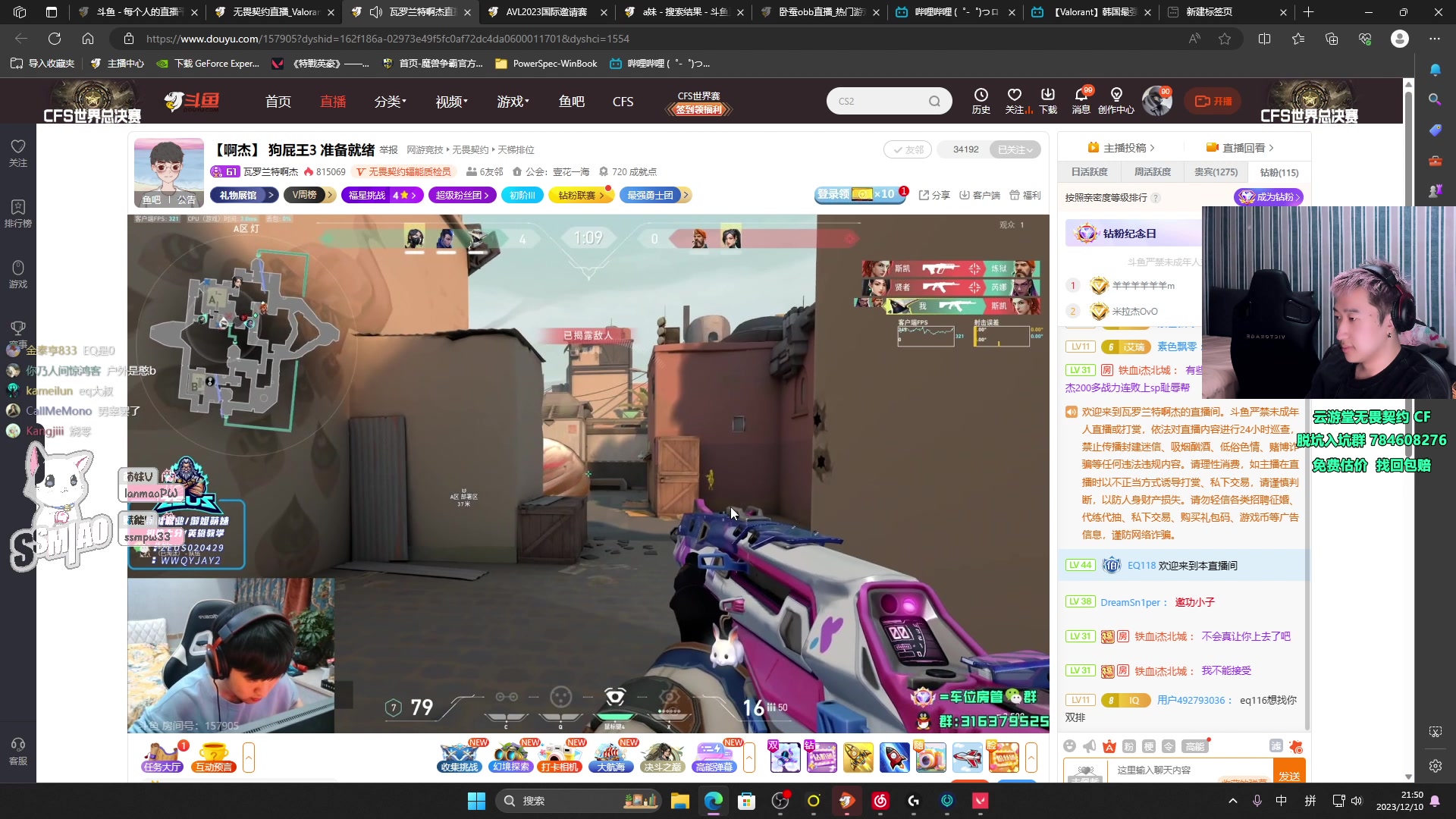Click streamer avatar thumbnail beside title

point(169,172)
